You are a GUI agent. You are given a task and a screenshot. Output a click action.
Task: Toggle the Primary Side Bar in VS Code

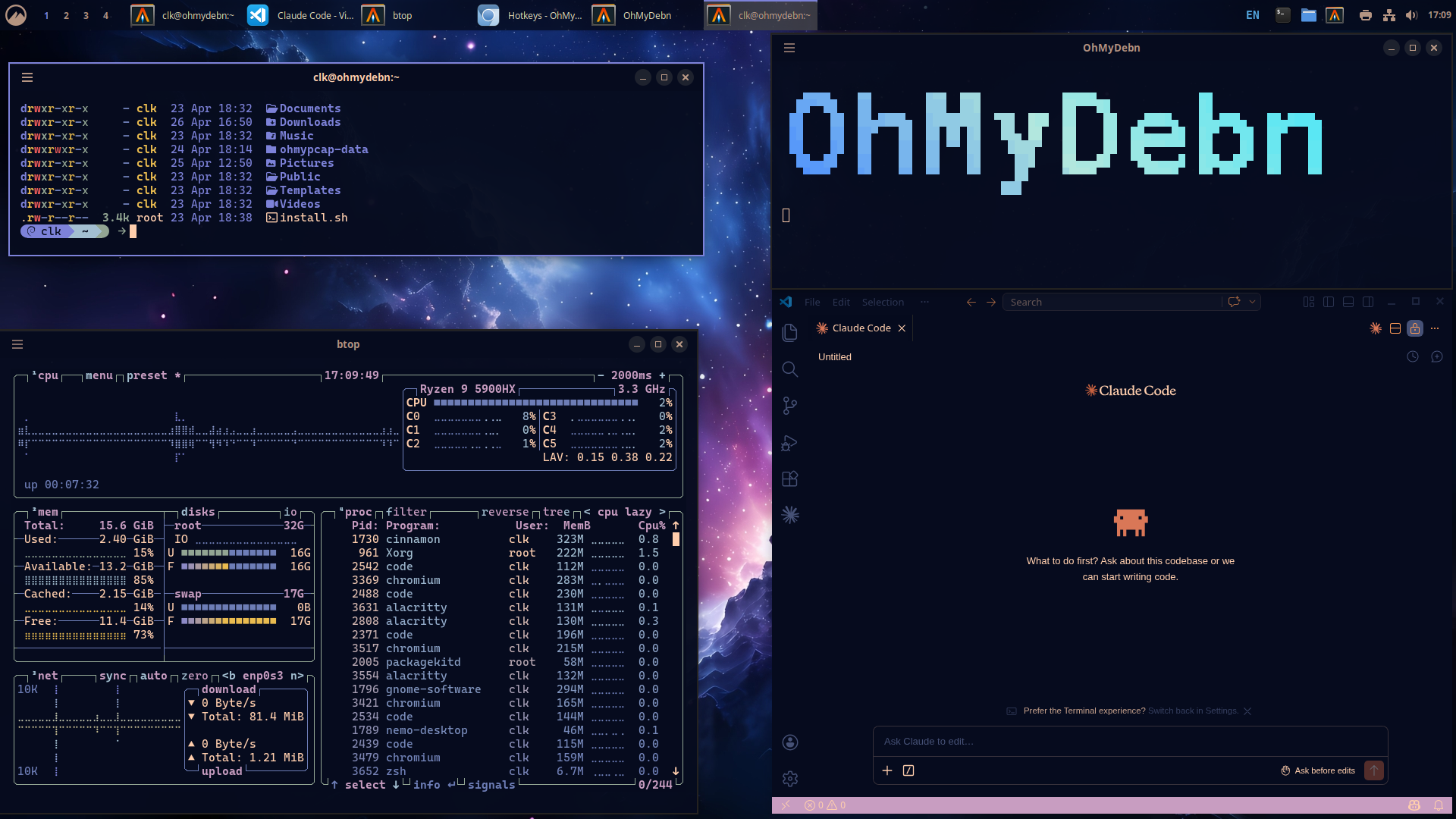pyautogui.click(x=1329, y=302)
